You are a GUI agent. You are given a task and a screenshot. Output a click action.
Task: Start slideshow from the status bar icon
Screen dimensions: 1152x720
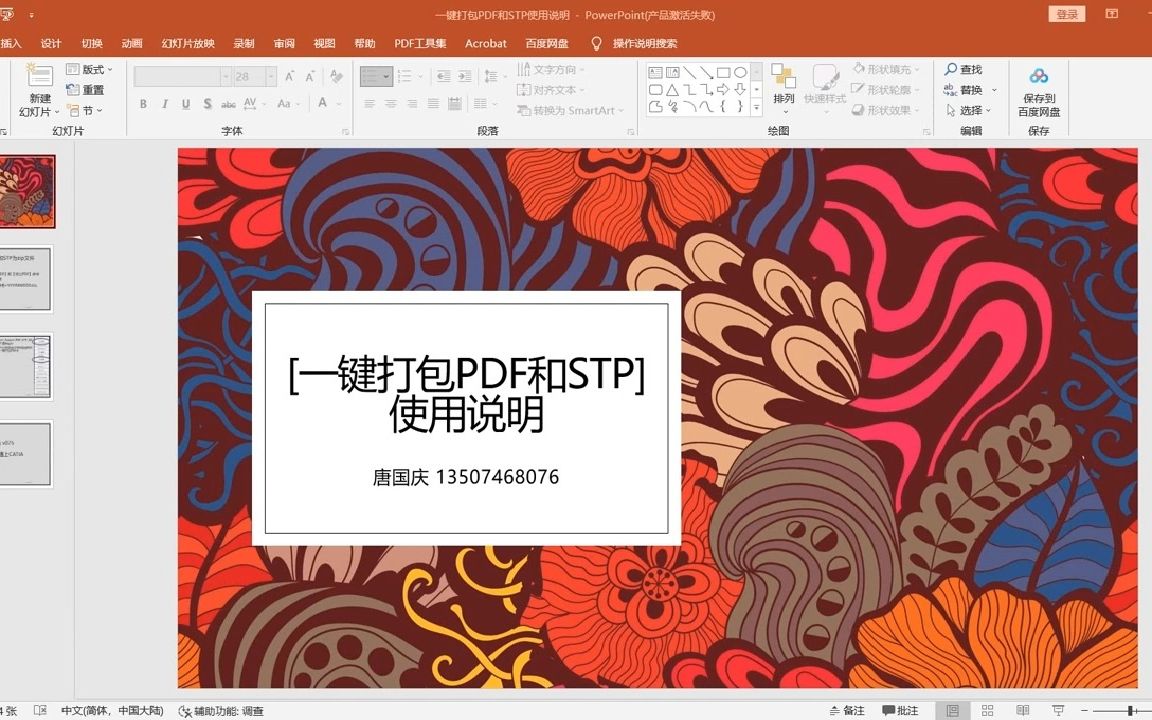[x=1060, y=711]
